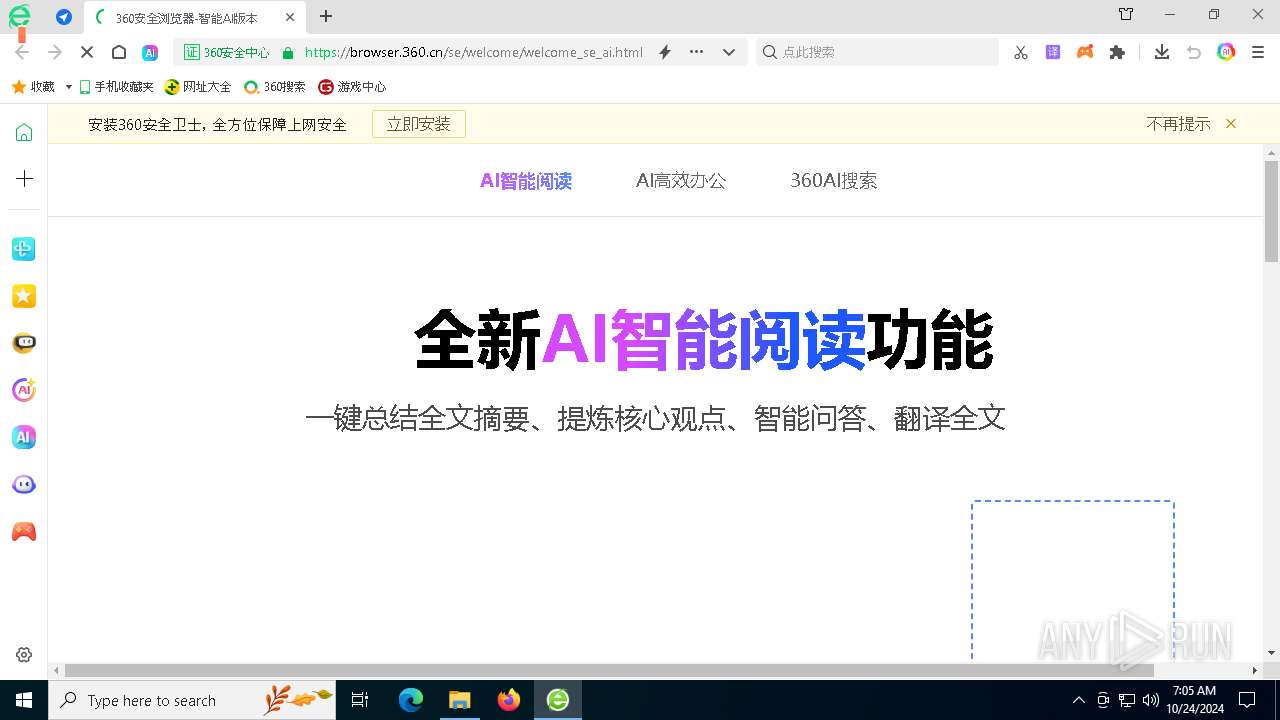Open the purple translate extension icon

click(1053, 52)
